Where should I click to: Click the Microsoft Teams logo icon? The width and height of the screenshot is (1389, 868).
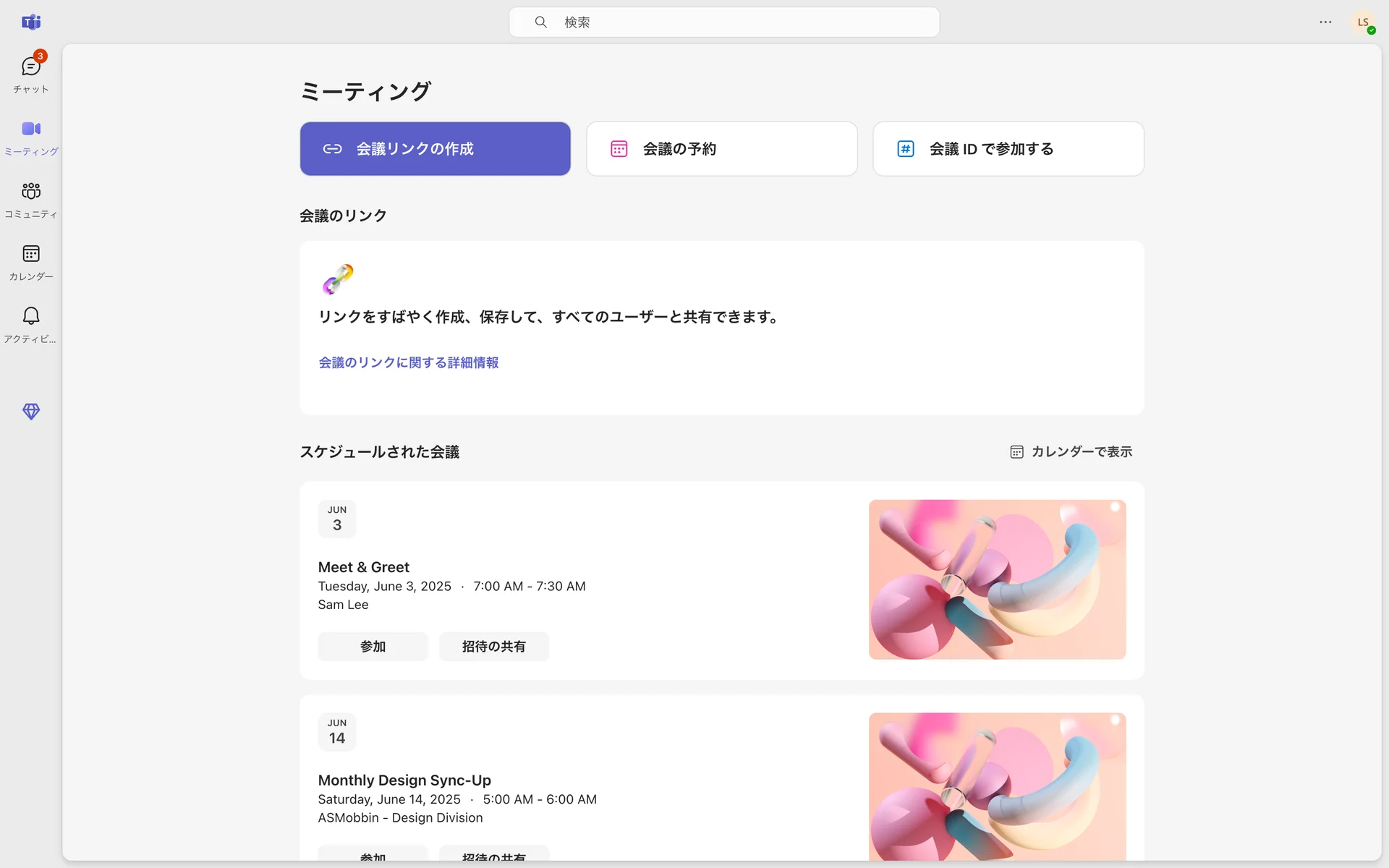click(x=30, y=22)
